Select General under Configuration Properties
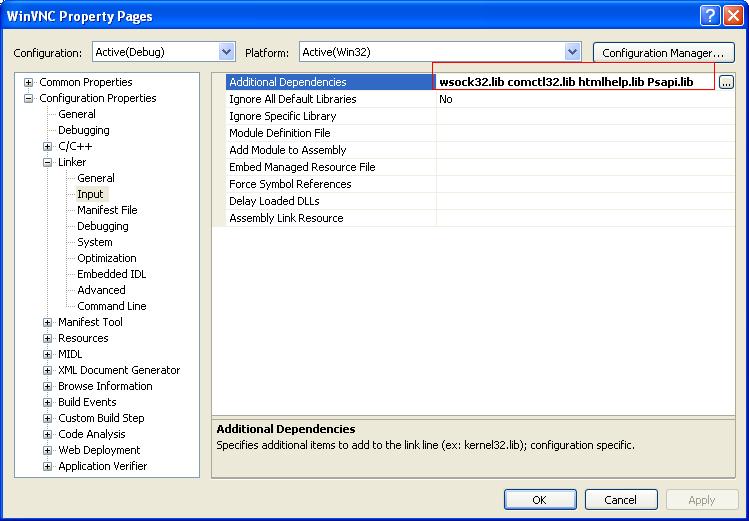 [77, 114]
